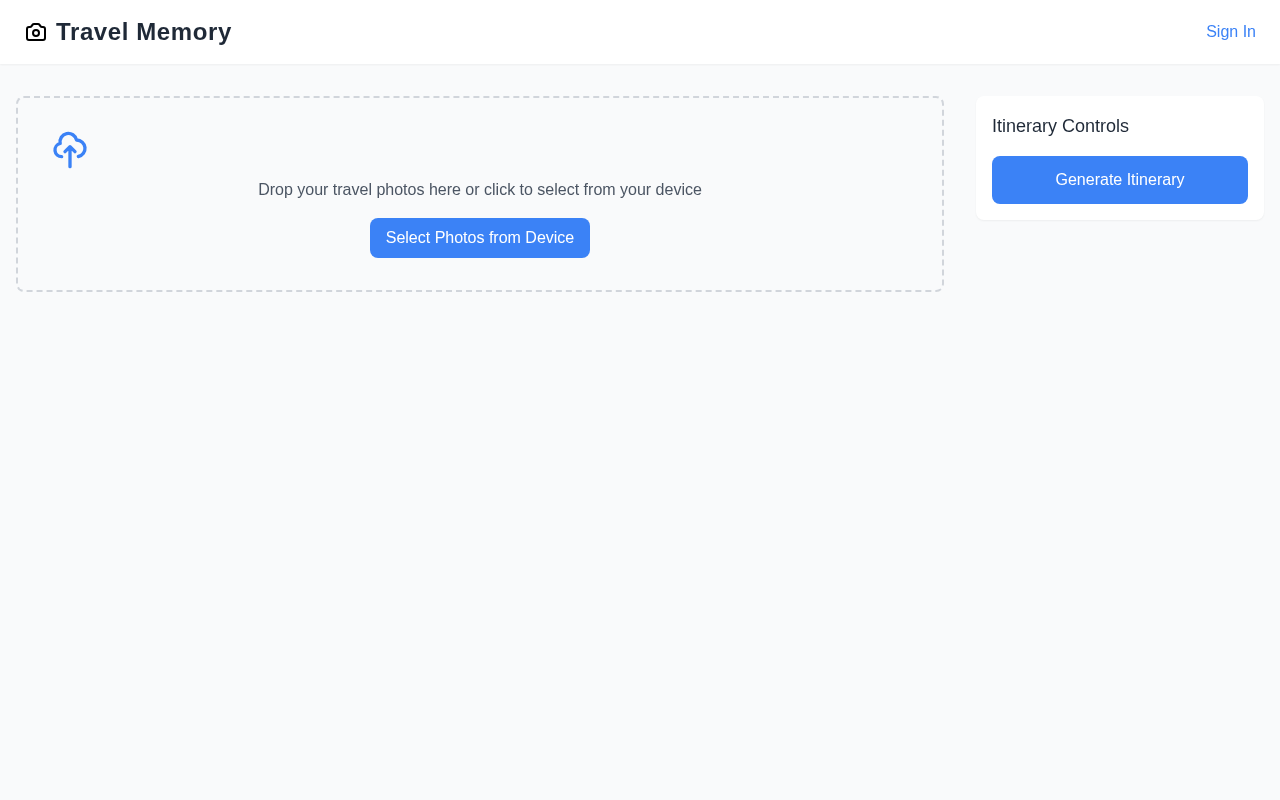Viewport: 1280px width, 800px height.
Task: Sign in using the top-right link
Action: (1230, 32)
